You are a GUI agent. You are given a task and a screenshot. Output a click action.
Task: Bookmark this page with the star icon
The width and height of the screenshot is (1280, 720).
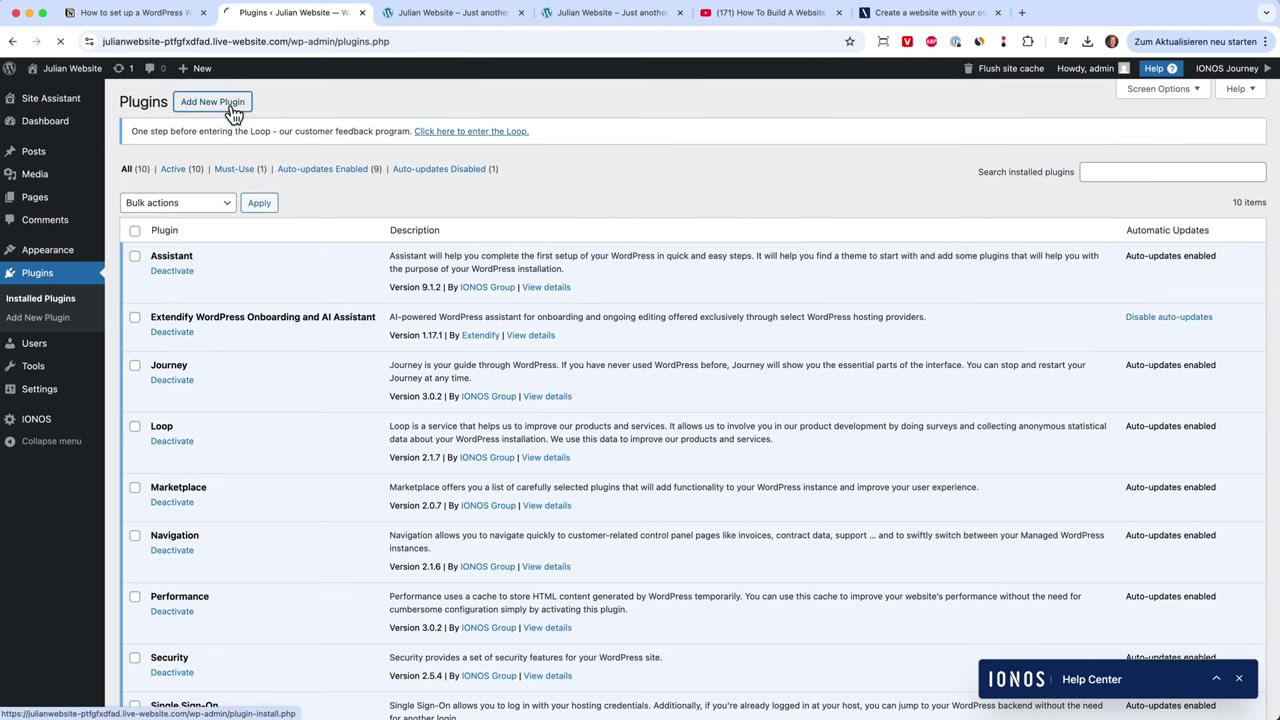click(x=850, y=41)
